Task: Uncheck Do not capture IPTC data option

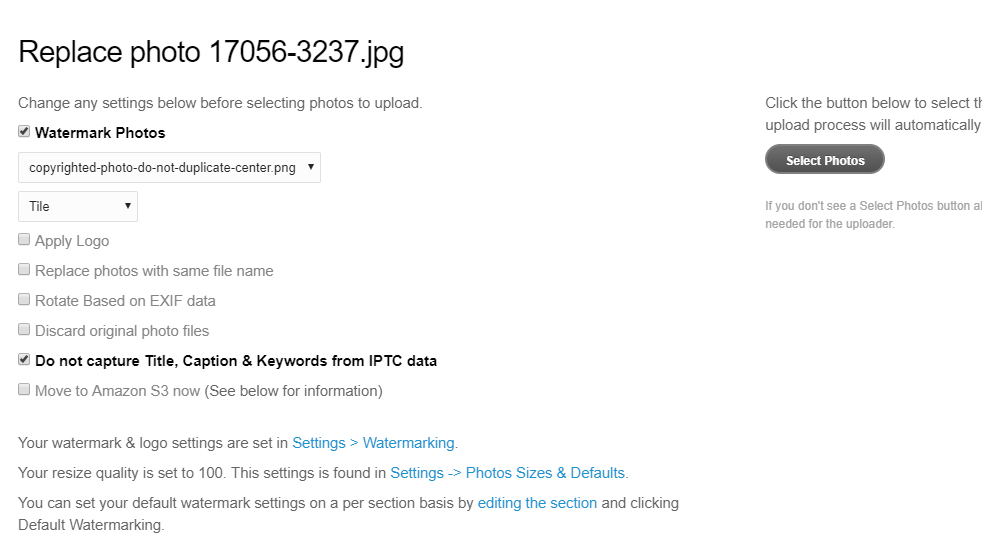Action: tap(24, 360)
